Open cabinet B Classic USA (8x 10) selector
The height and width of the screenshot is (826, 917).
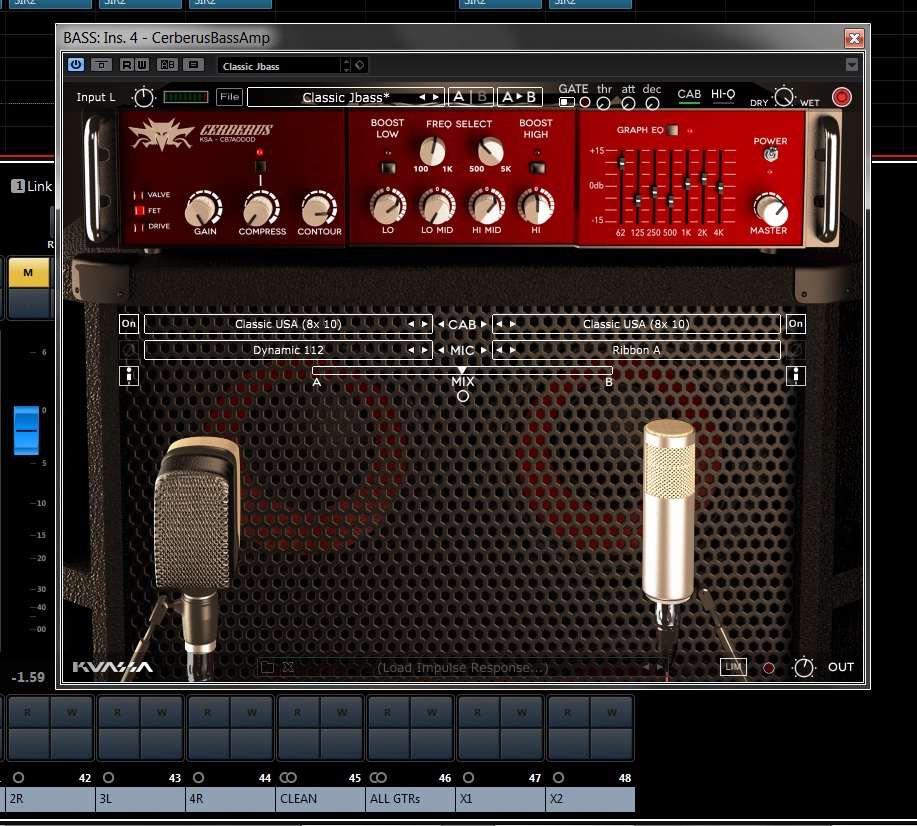click(x=636, y=324)
